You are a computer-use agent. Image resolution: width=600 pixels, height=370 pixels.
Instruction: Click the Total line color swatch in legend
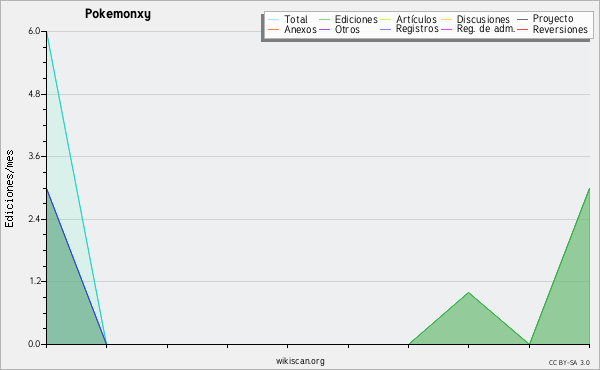click(x=274, y=20)
